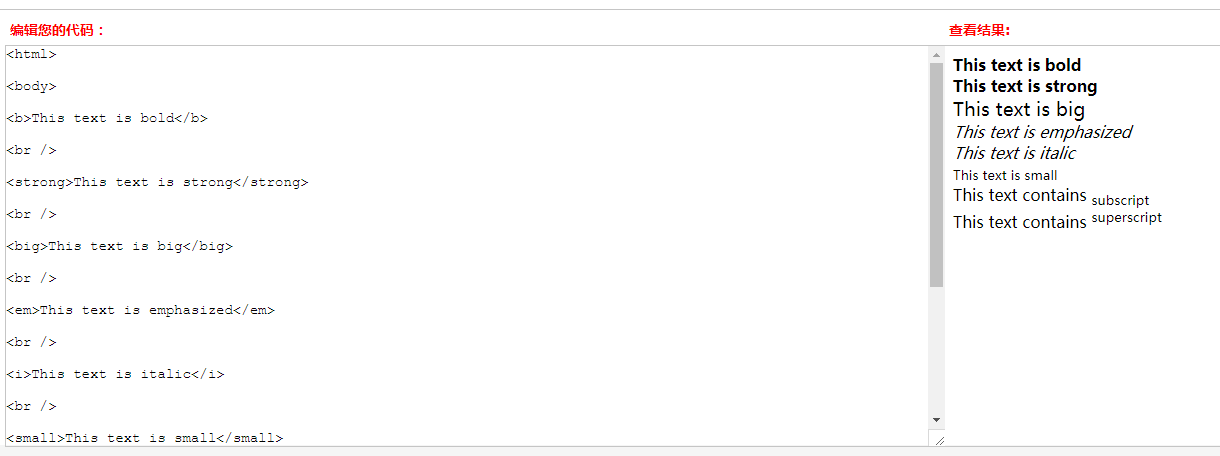
Task: Click the scrollbar up arrow in code editor
Action: tap(937, 54)
